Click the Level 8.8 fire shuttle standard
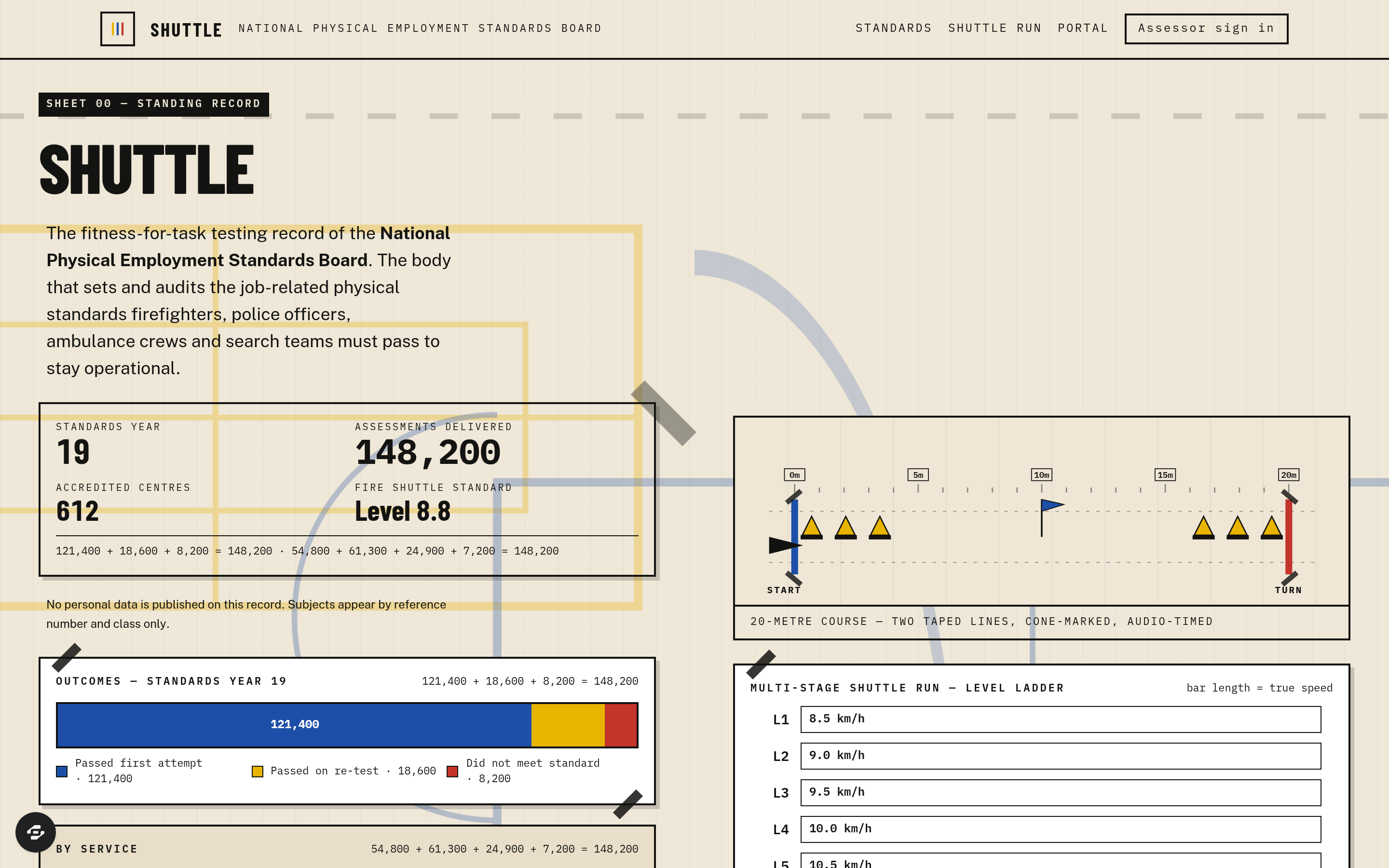 click(x=402, y=511)
